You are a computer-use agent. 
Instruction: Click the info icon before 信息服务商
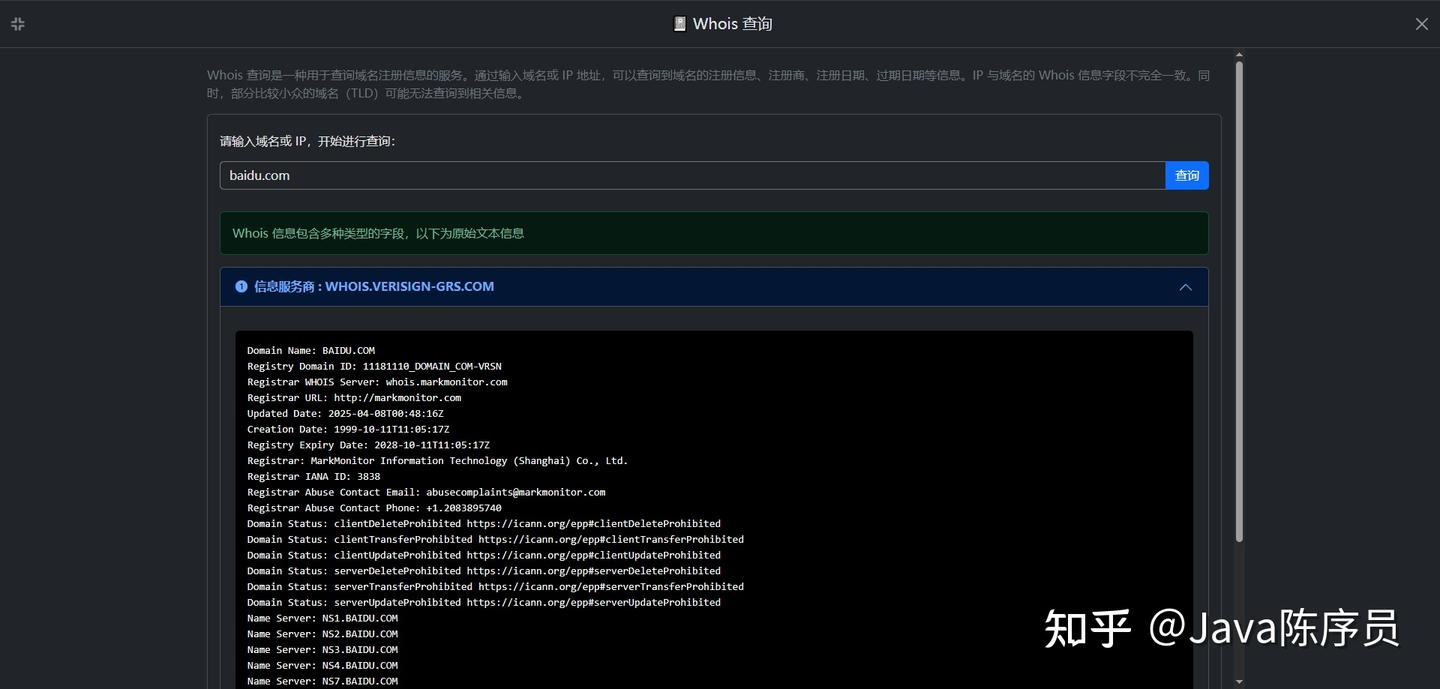pyautogui.click(x=241, y=287)
